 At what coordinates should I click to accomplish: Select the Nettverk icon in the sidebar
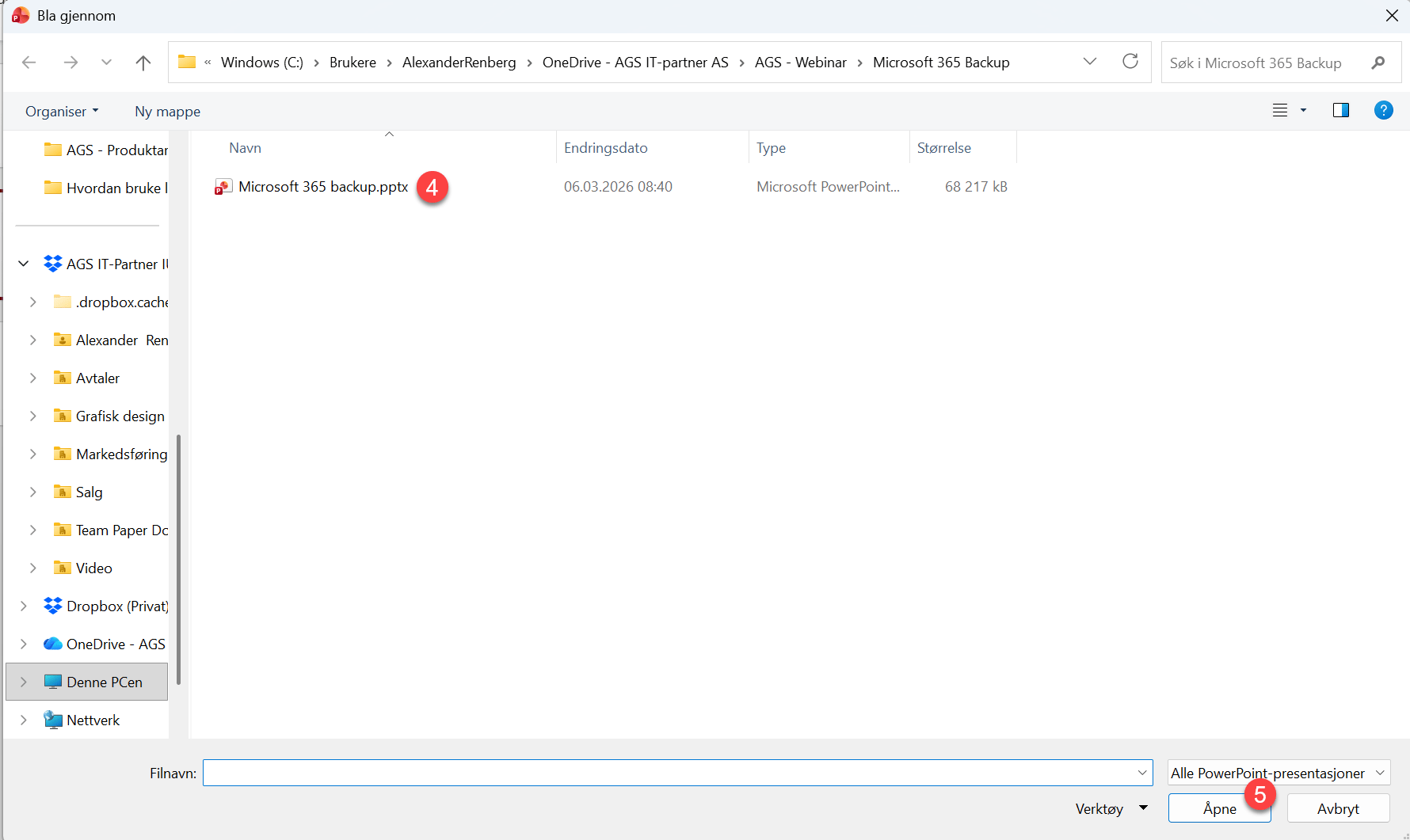[x=52, y=720]
